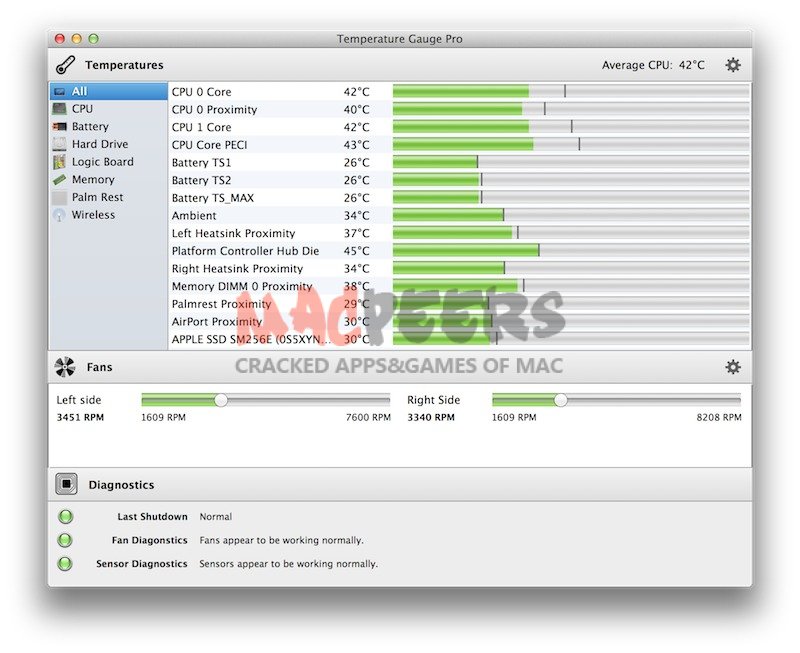This screenshot has height=653, width=800.
Task: Click the 7600 RPM maximum label
Action: pos(368,417)
